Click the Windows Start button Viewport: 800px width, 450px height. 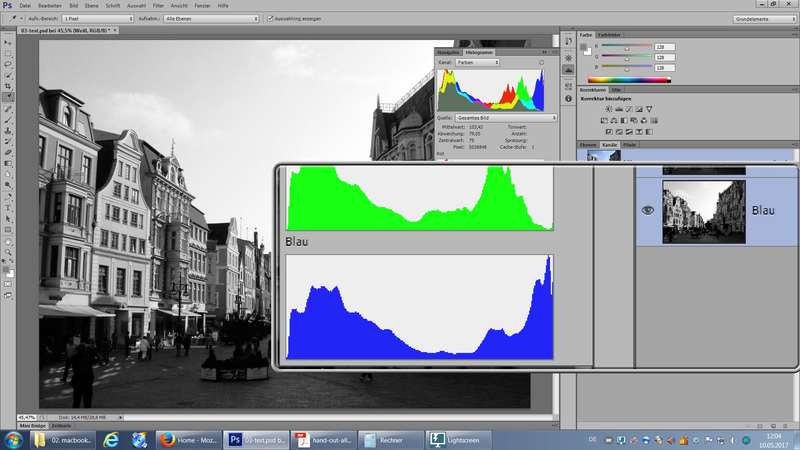click(x=13, y=439)
